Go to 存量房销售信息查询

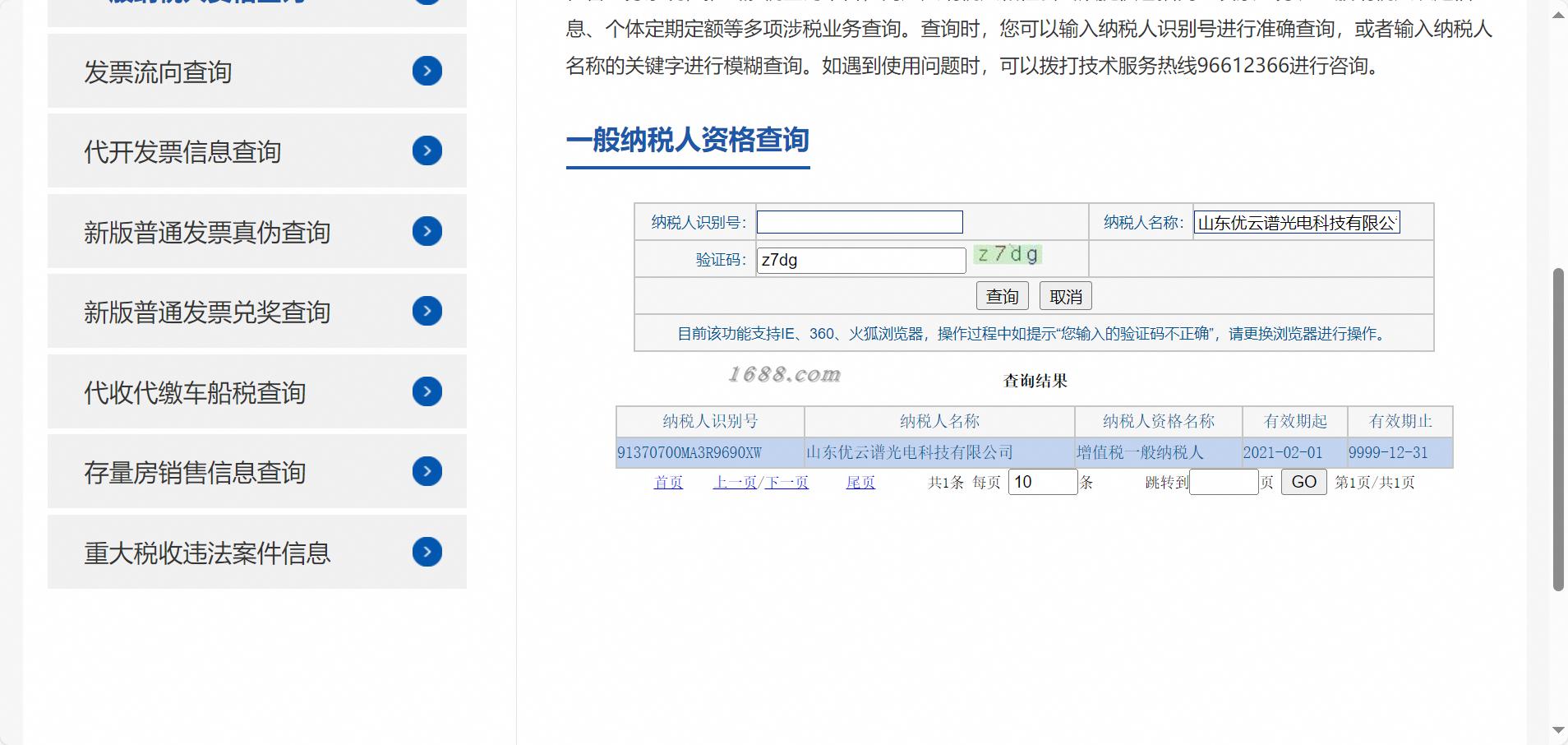click(257, 471)
